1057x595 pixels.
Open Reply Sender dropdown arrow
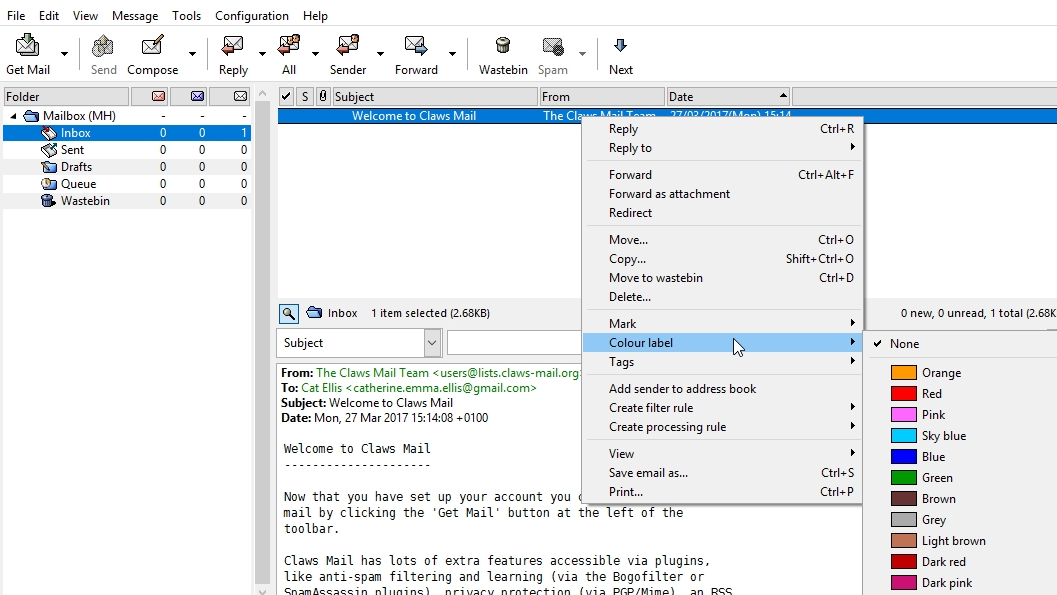pos(380,53)
